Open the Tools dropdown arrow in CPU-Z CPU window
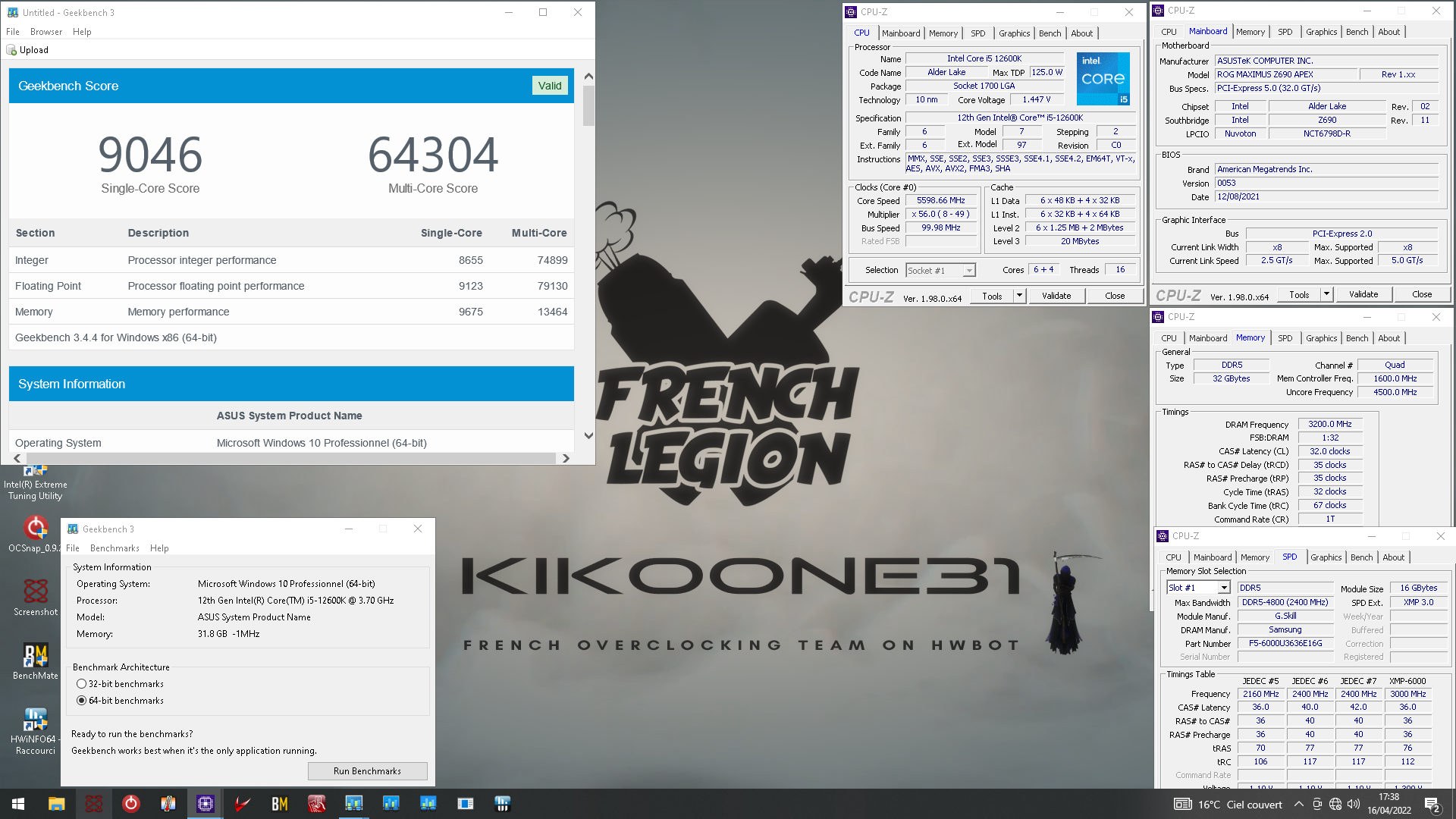Image resolution: width=1456 pixels, height=819 pixels. click(1019, 296)
